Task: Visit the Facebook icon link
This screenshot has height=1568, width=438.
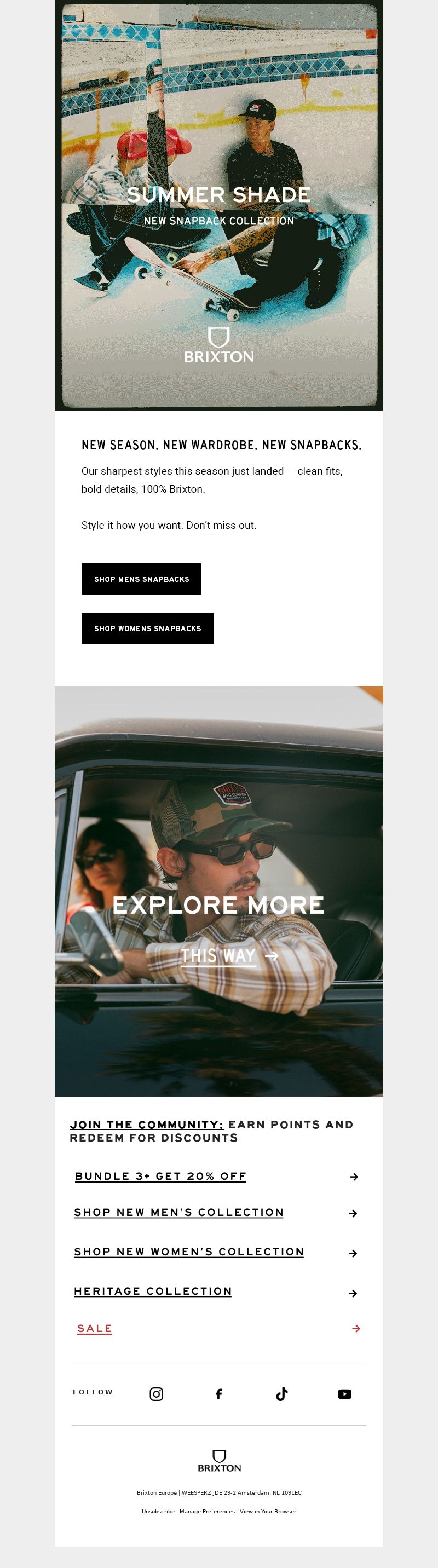Action: 219,1394
